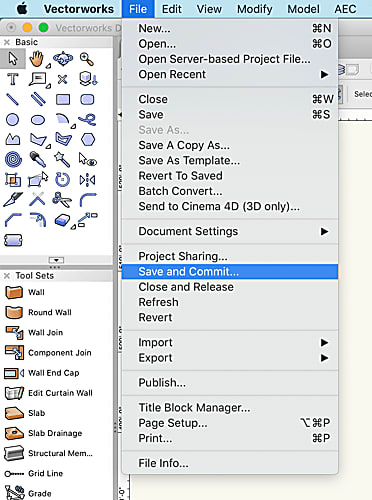
Task: Select the Callout tool
Action: point(38,79)
